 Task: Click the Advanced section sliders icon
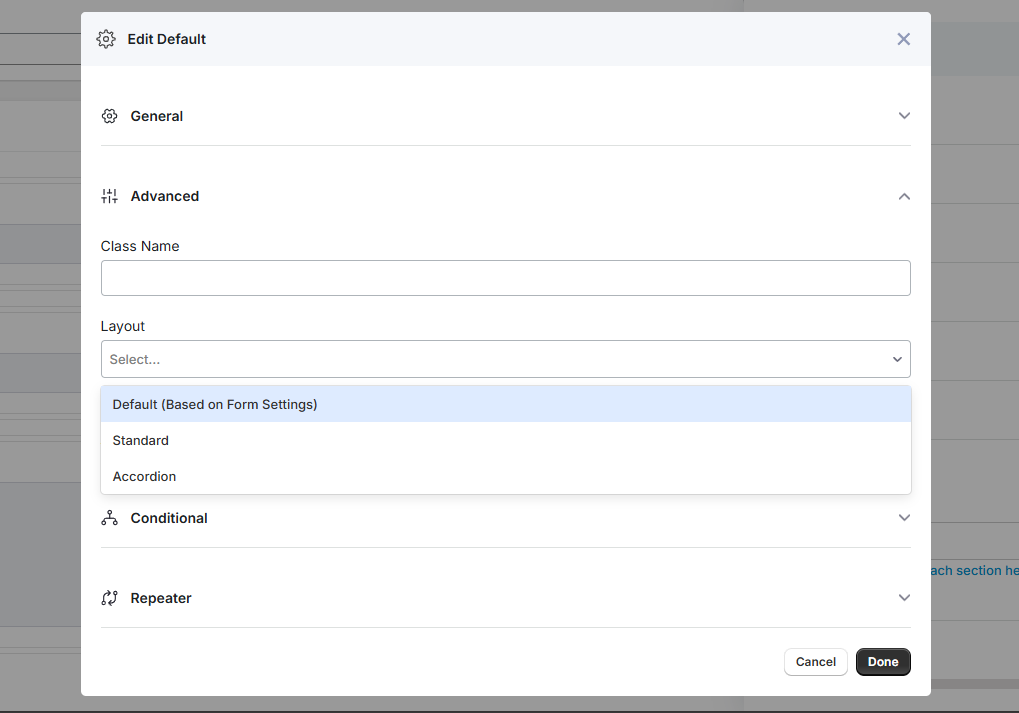(x=110, y=196)
